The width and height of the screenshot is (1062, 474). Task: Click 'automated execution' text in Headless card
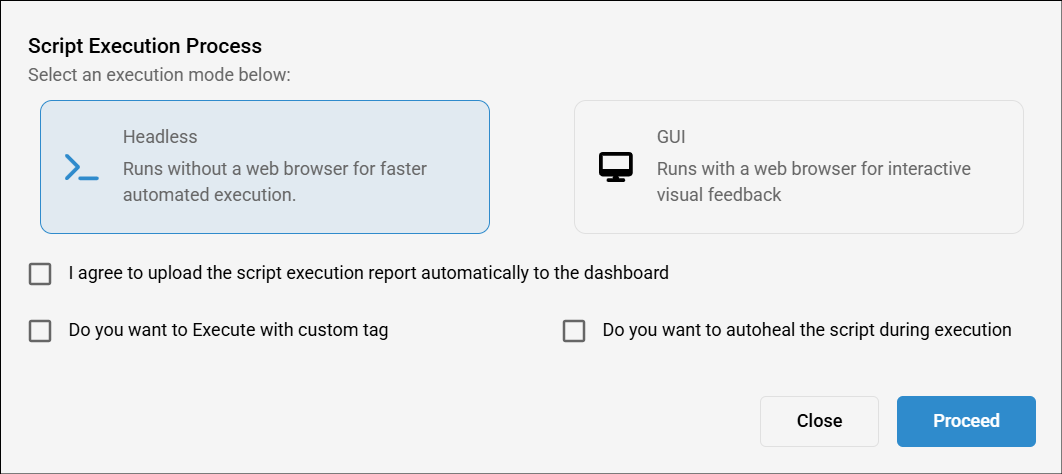(x=209, y=195)
